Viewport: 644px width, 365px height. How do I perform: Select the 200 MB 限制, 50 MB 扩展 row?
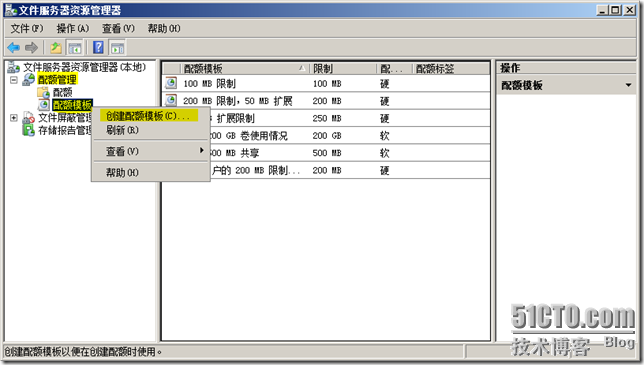point(327,101)
